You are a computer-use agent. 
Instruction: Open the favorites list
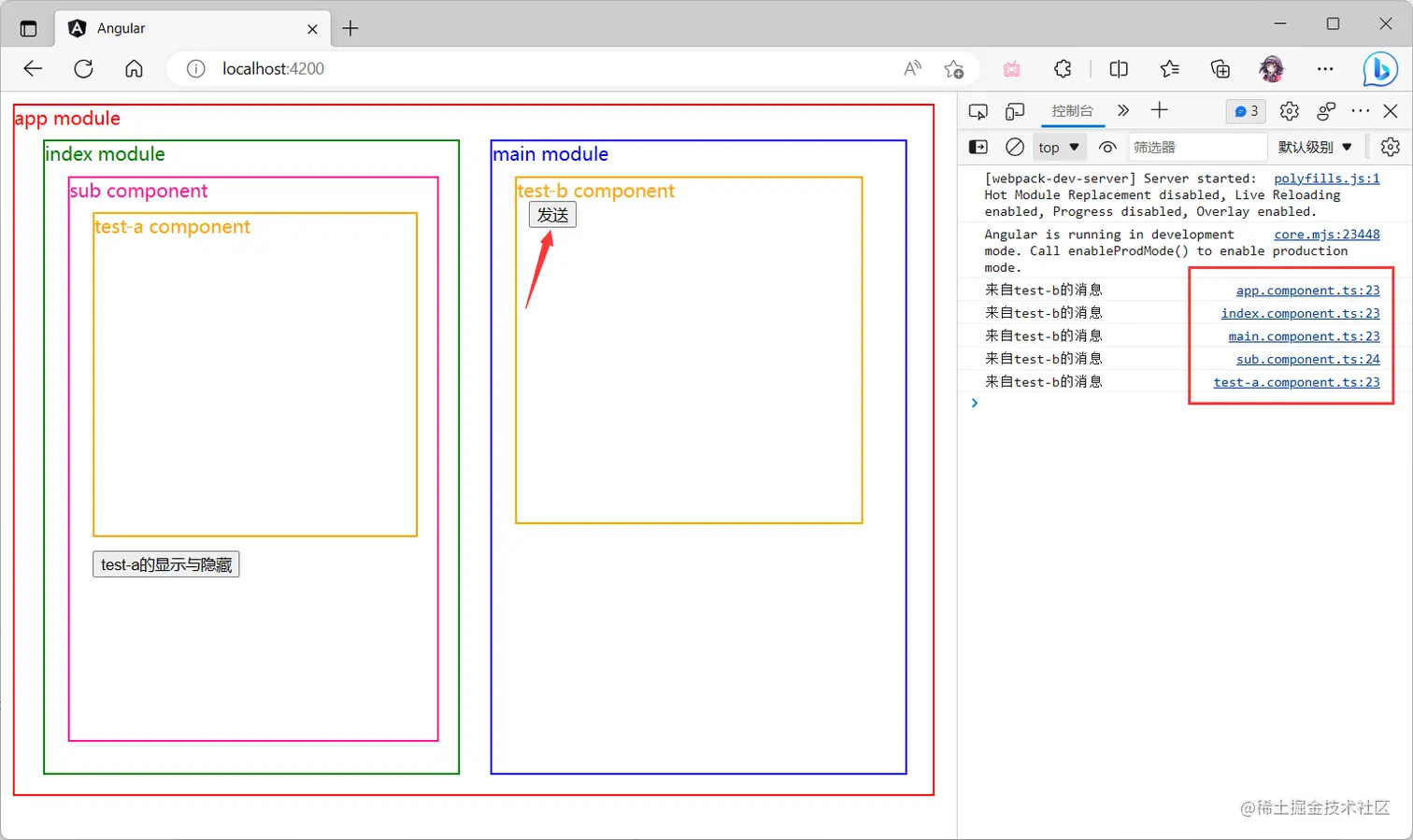point(1169,68)
